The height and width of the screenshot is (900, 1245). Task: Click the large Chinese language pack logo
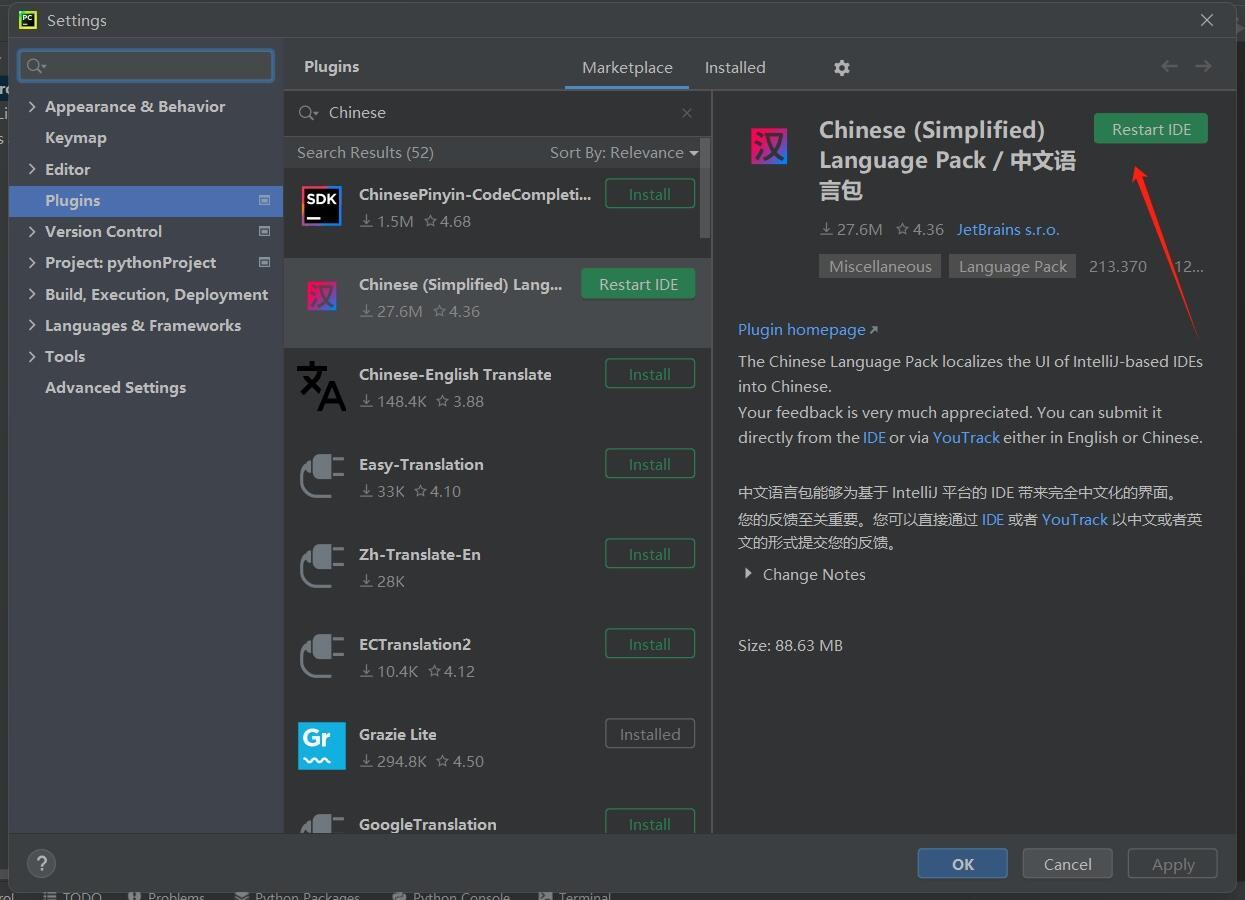tap(769, 147)
